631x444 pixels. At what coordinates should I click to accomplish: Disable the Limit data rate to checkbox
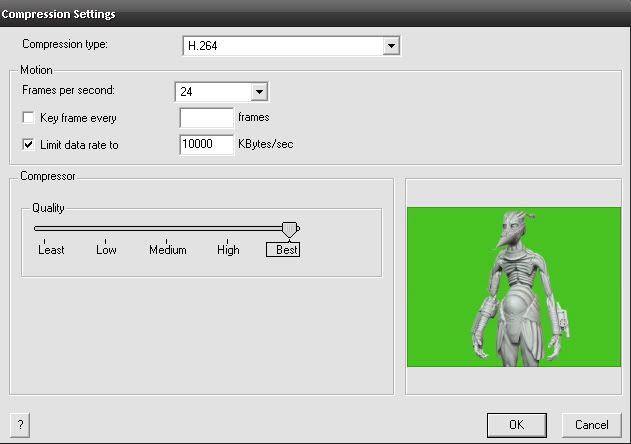click(28, 145)
